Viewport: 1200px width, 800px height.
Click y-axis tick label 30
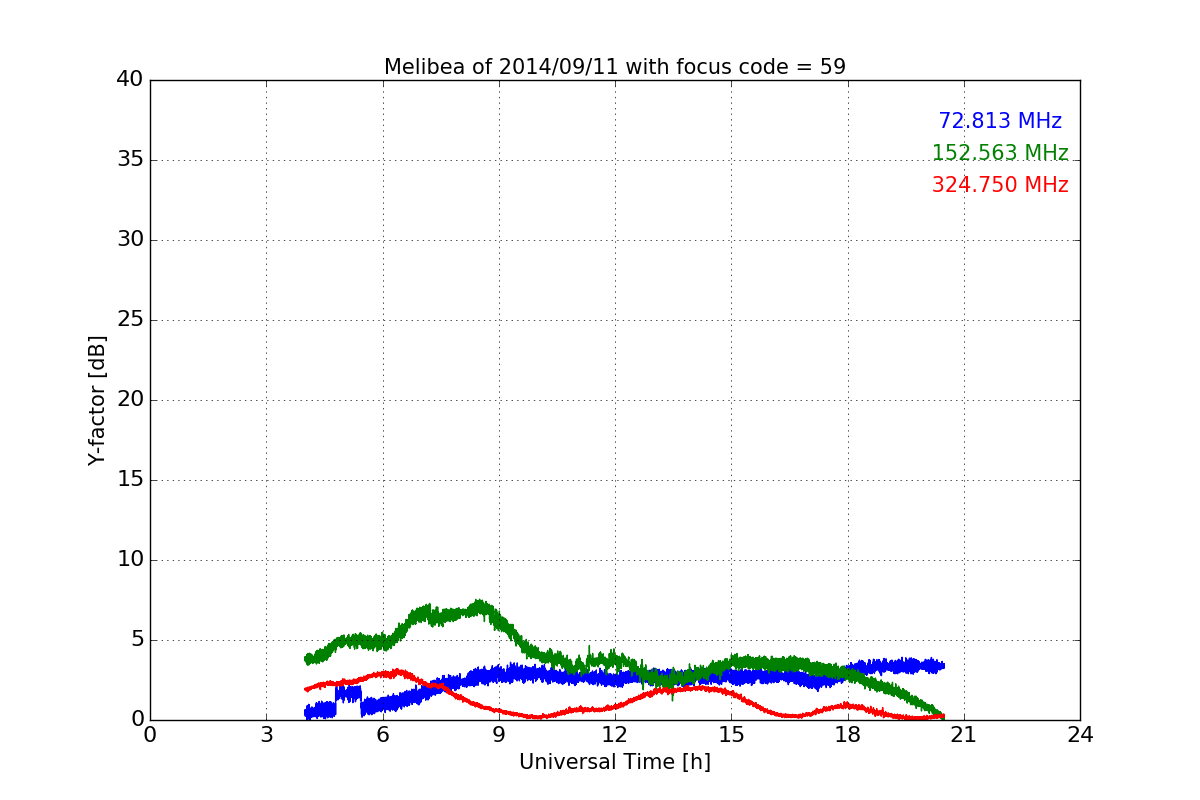130,240
